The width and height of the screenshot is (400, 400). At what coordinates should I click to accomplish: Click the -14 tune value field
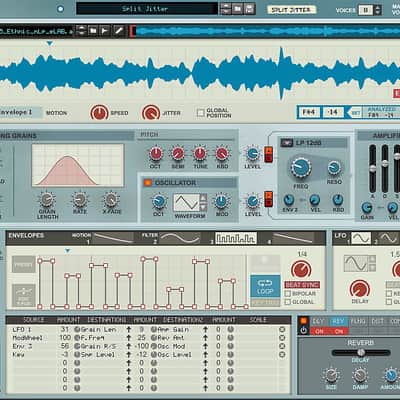(x=333, y=112)
